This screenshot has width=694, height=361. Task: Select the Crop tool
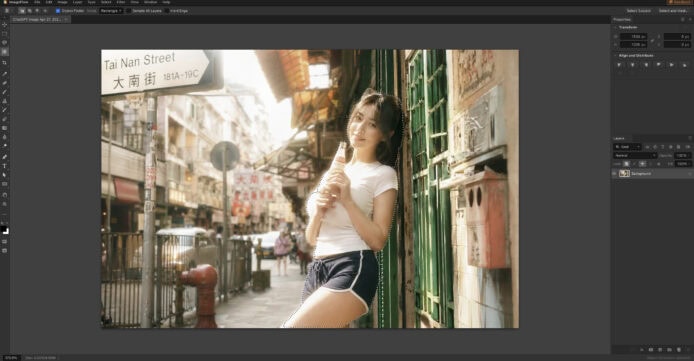tap(4, 63)
